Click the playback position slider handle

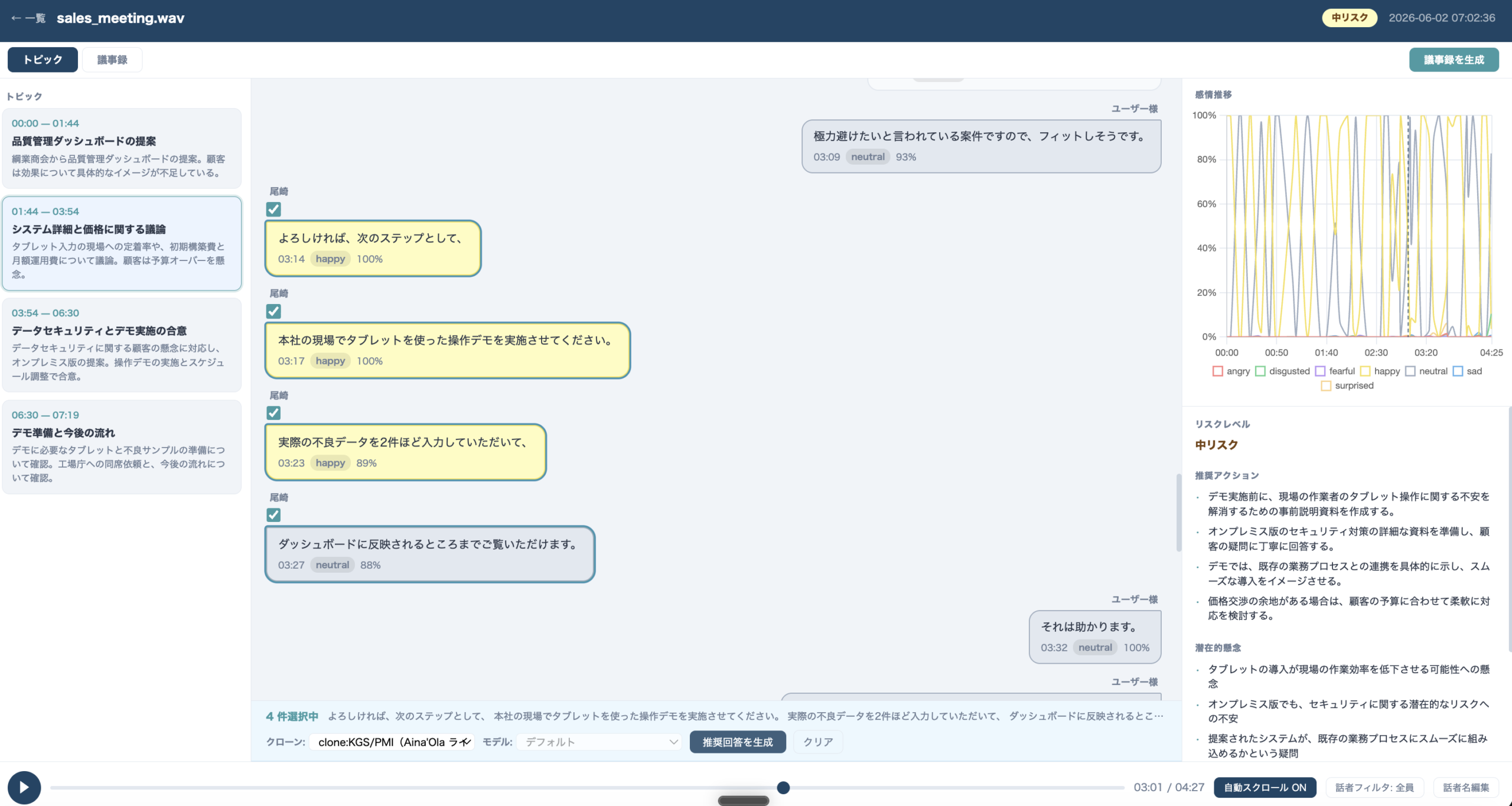click(x=783, y=787)
